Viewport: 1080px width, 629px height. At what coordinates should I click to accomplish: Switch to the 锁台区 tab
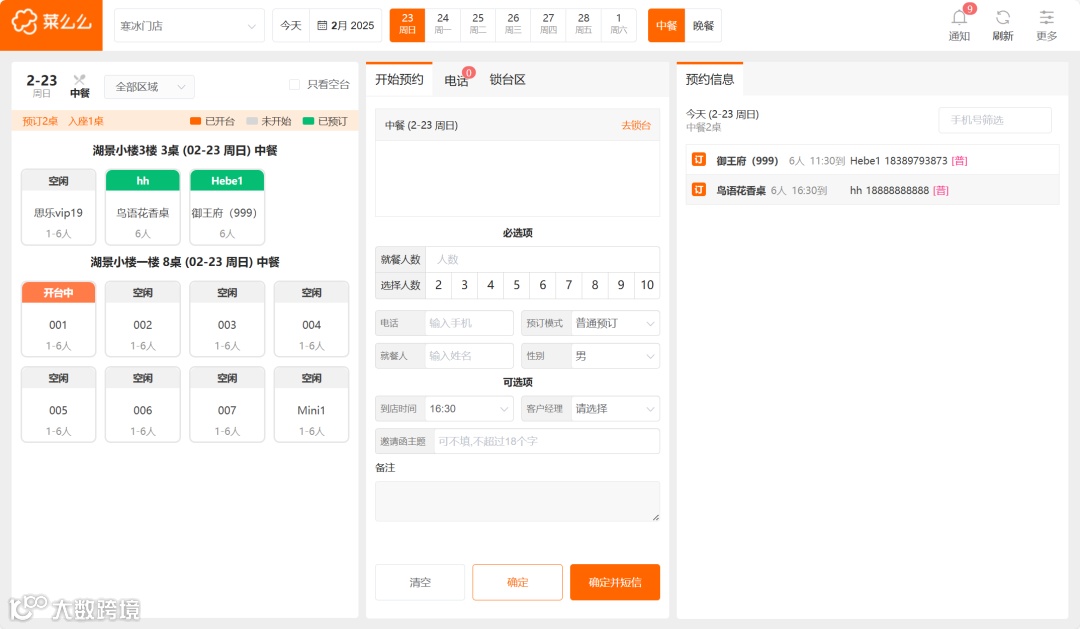coord(507,80)
